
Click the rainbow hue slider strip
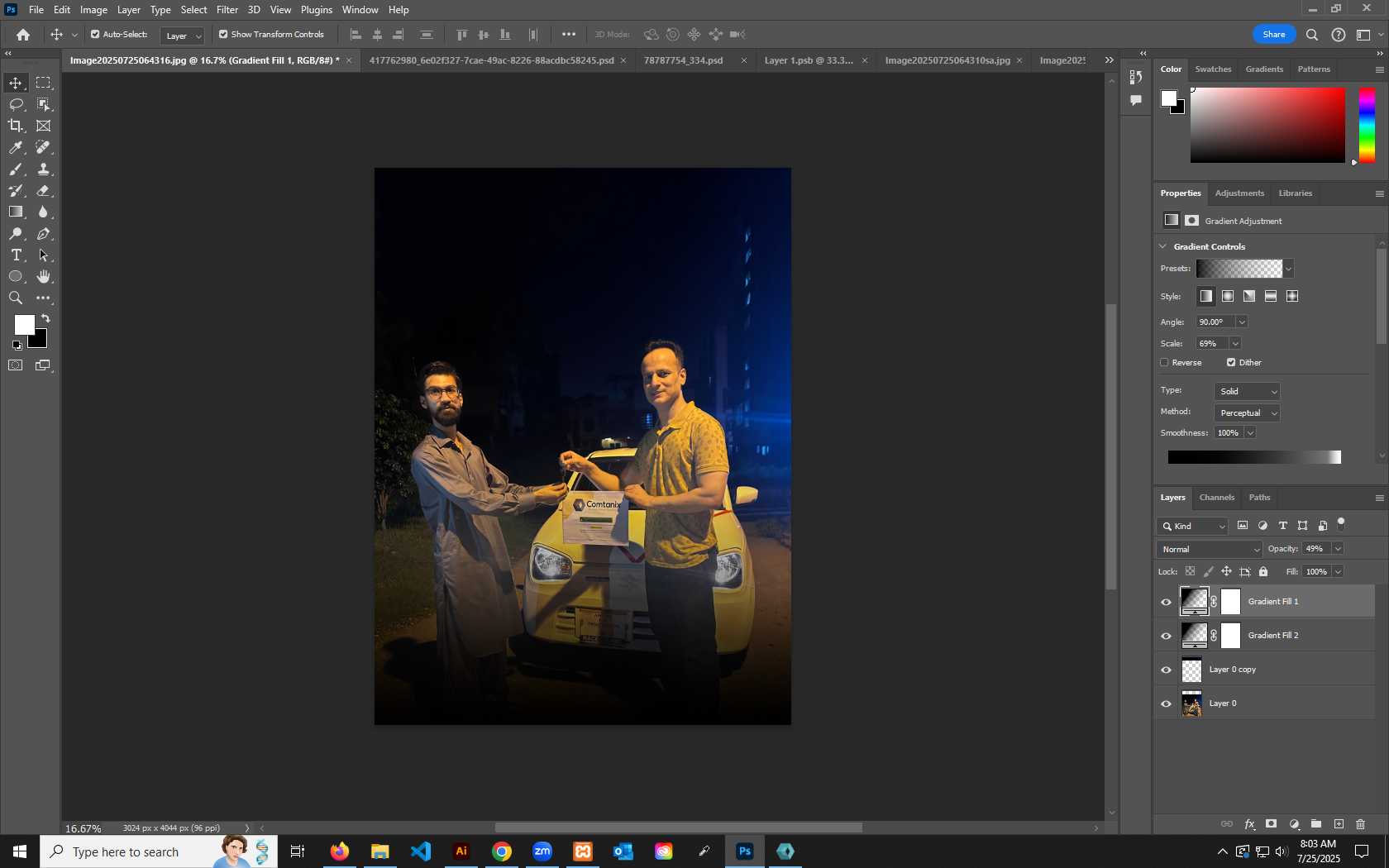1368,125
